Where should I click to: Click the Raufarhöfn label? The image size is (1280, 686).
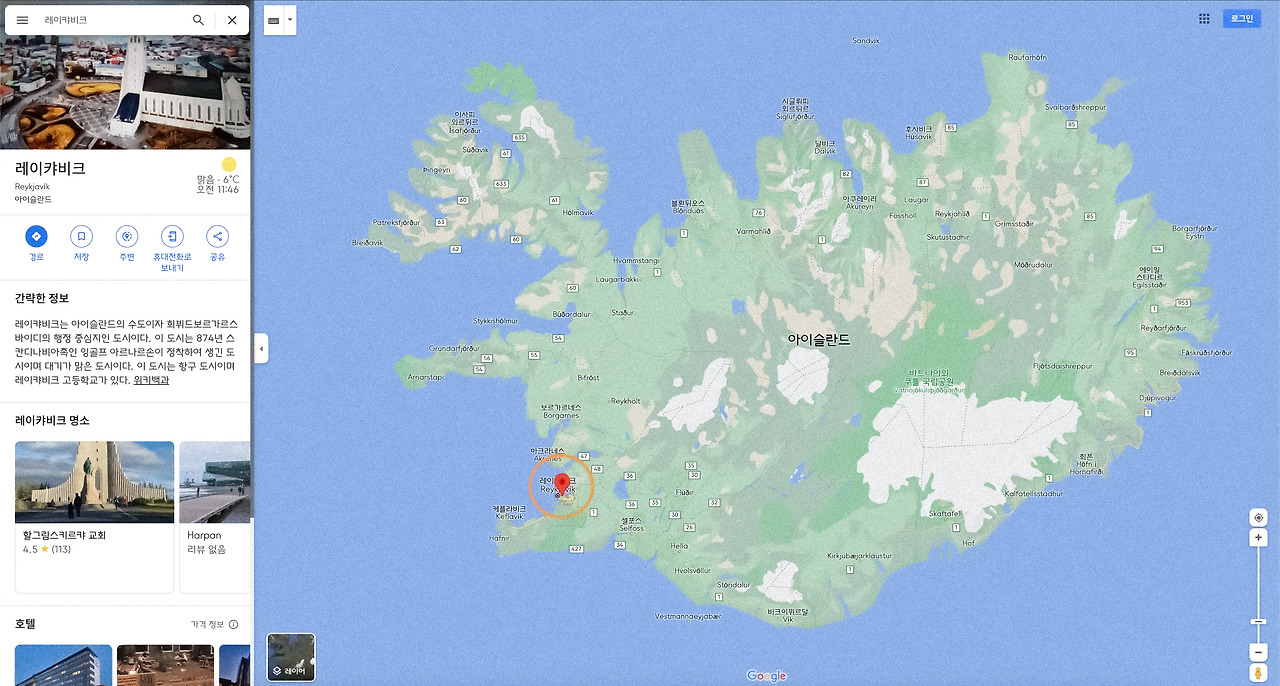pos(1027,58)
